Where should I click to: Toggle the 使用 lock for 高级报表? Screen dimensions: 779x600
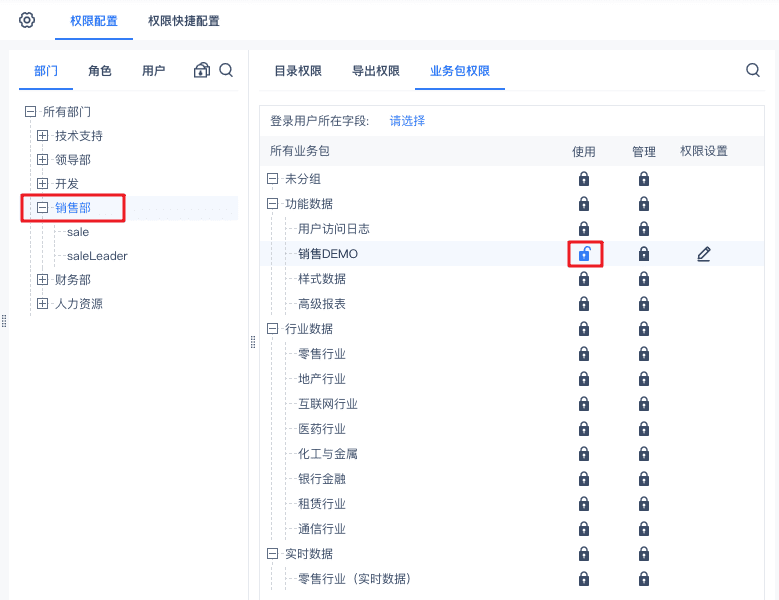(x=584, y=304)
